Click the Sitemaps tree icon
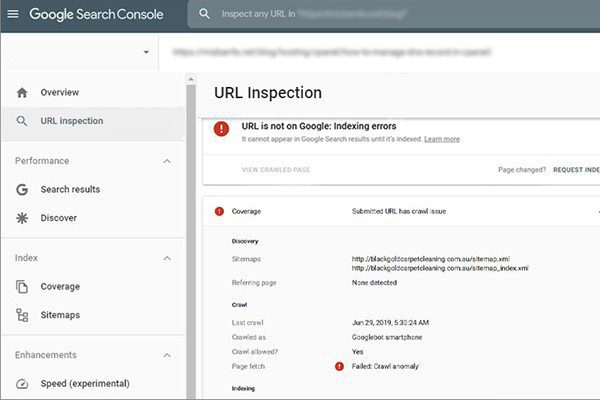Viewport: 600px width, 400px height. tap(22, 315)
